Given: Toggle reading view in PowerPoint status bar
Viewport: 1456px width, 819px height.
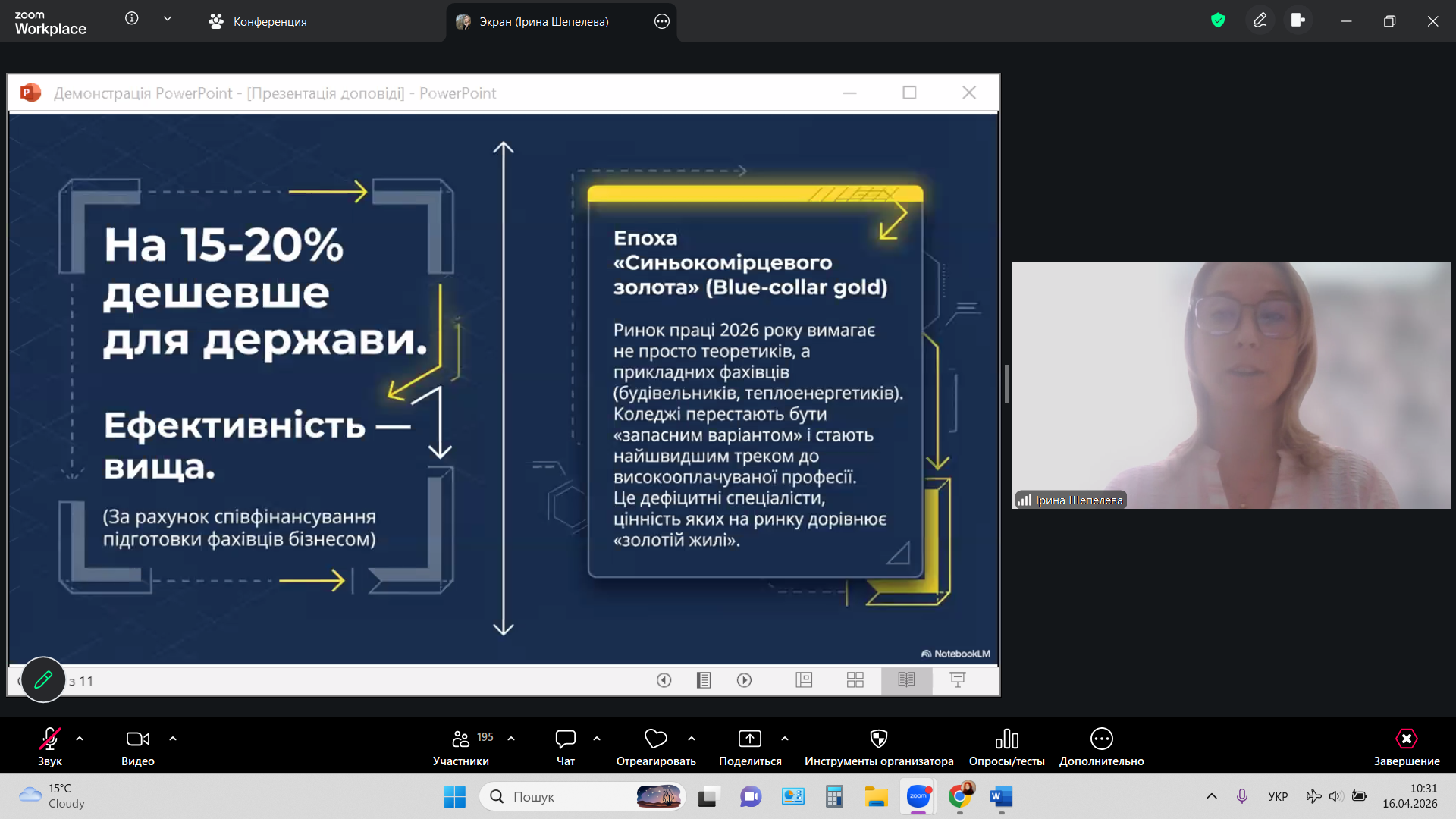Looking at the screenshot, I should [x=906, y=680].
